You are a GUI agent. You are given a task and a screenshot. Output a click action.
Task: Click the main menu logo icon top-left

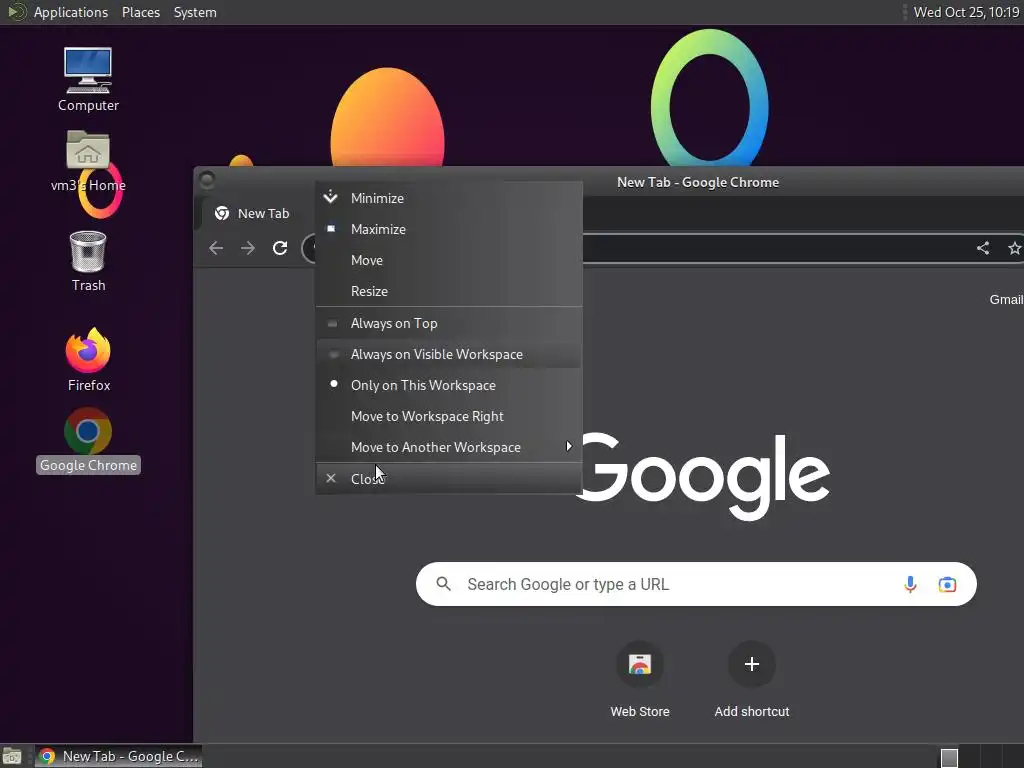(15, 12)
